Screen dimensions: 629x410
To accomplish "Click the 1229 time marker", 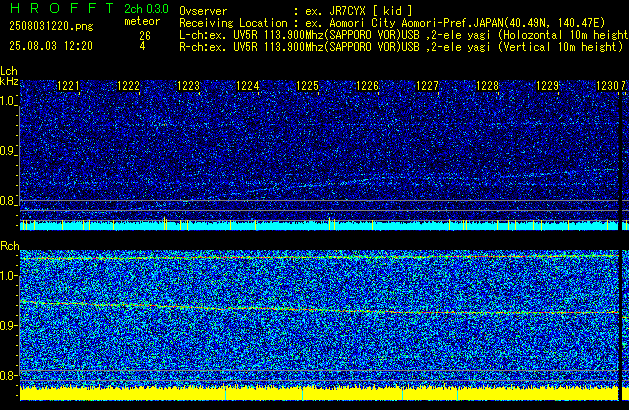I will pos(548,86).
